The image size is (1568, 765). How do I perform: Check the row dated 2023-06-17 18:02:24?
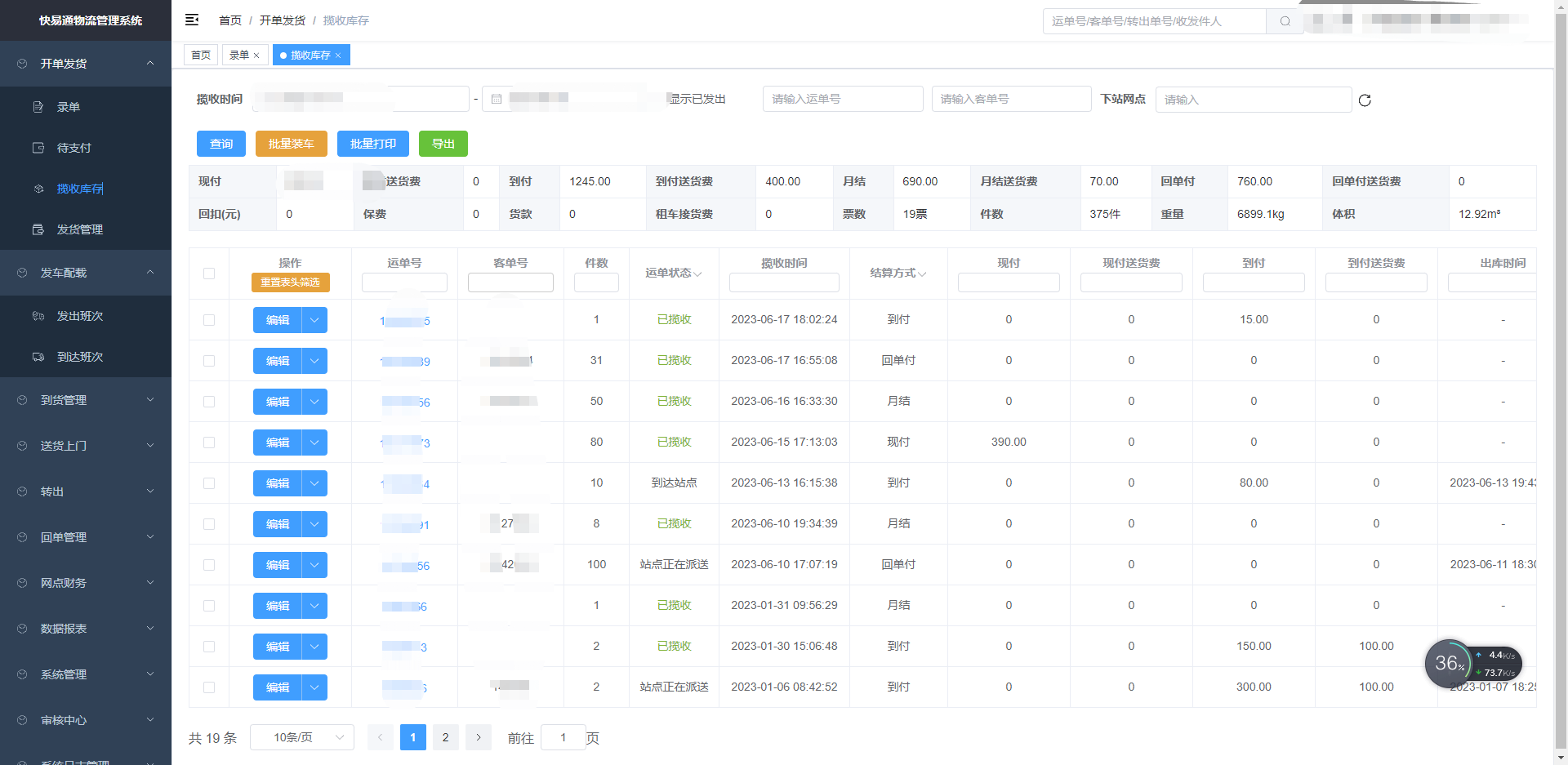point(209,320)
